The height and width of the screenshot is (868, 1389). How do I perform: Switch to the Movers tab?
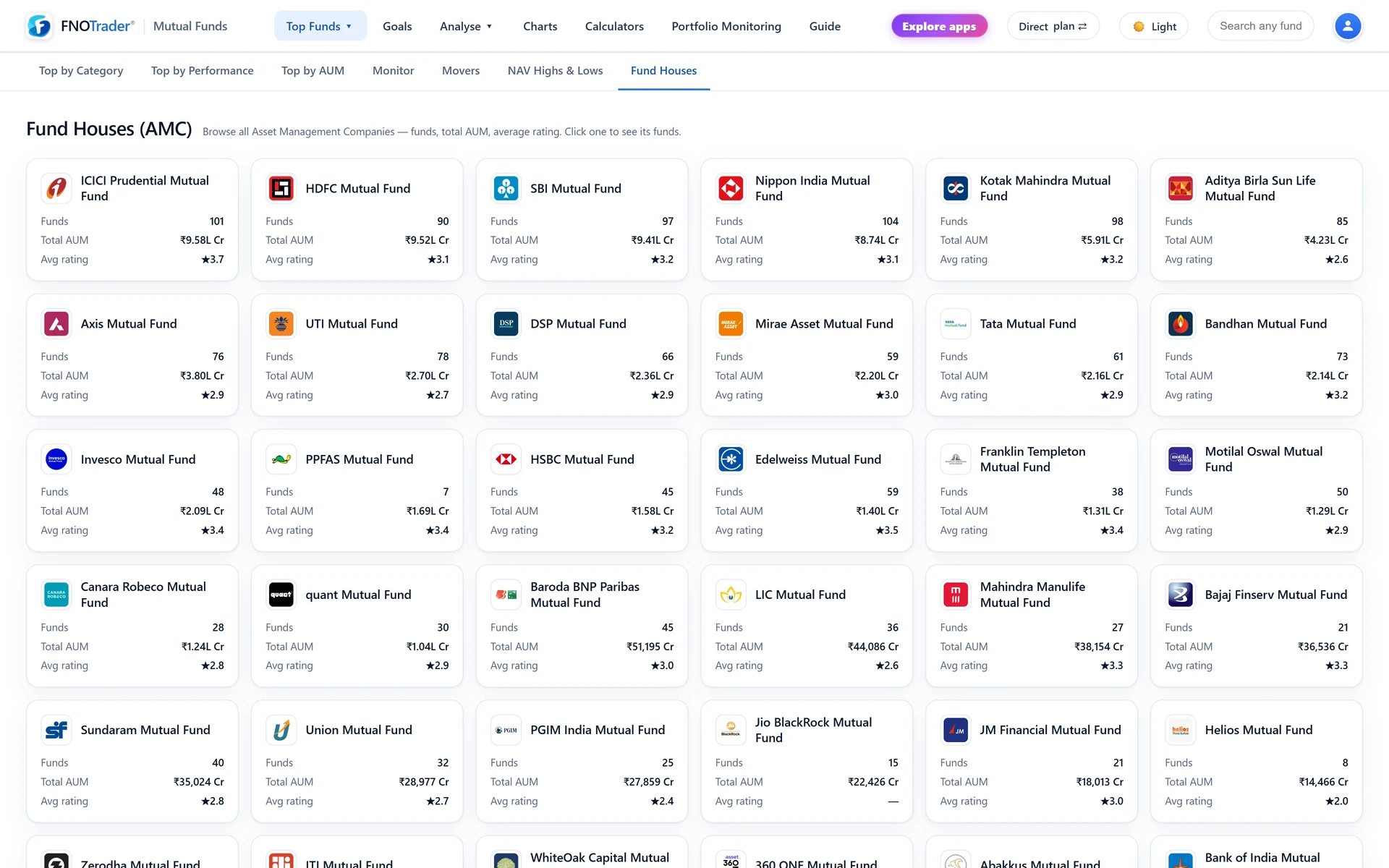coord(461,70)
